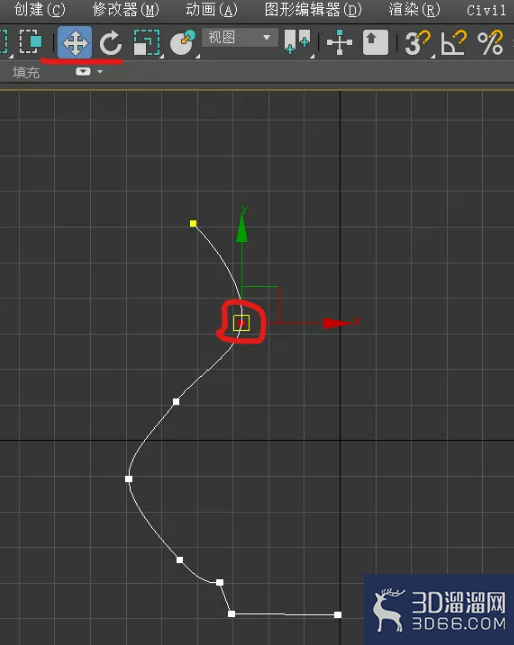Viewport: 514px width, 645px height.
Task: Click Use Pivot Point Center icon
Action: click(297, 42)
